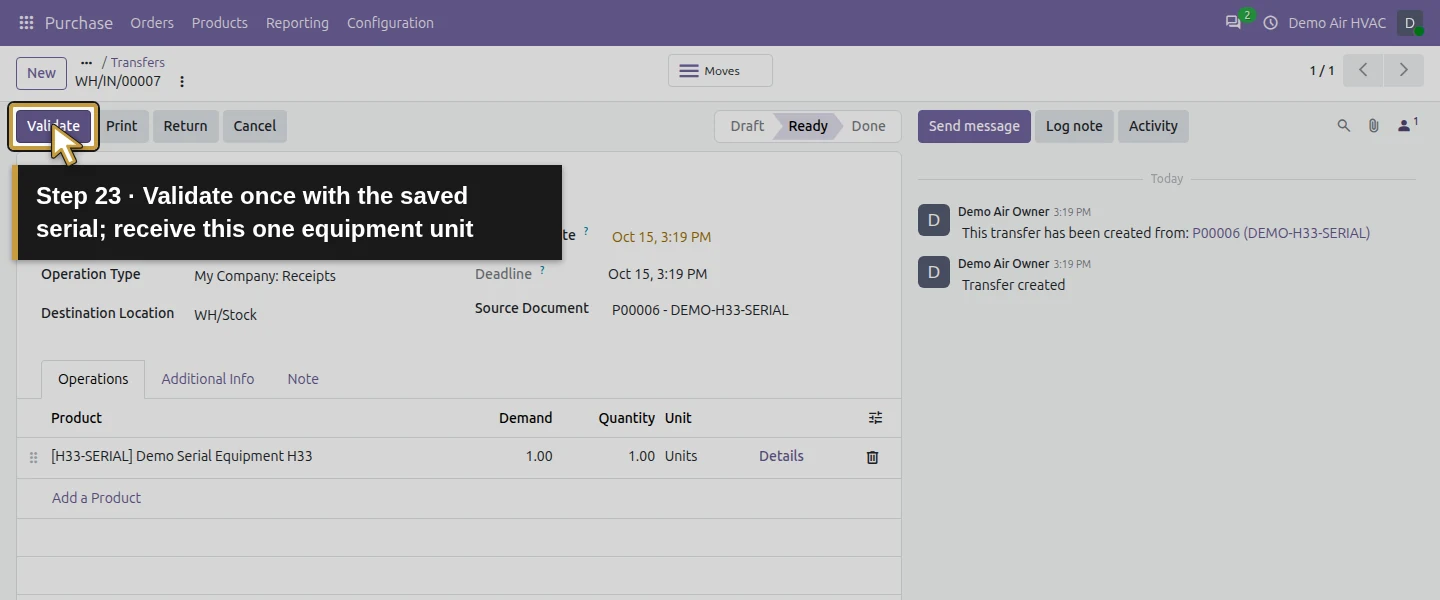This screenshot has height=600, width=1440.
Task: Open the Demo Air HVAC user avatar menu
Action: click(1409, 23)
